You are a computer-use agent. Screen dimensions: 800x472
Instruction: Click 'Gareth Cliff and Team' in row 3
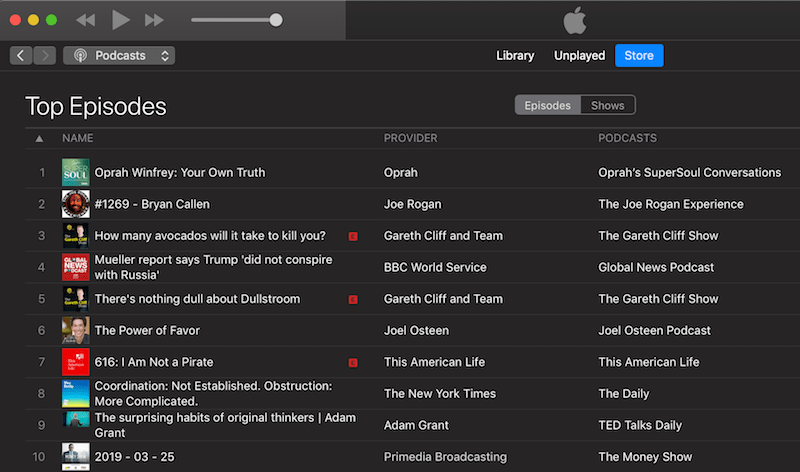(443, 236)
